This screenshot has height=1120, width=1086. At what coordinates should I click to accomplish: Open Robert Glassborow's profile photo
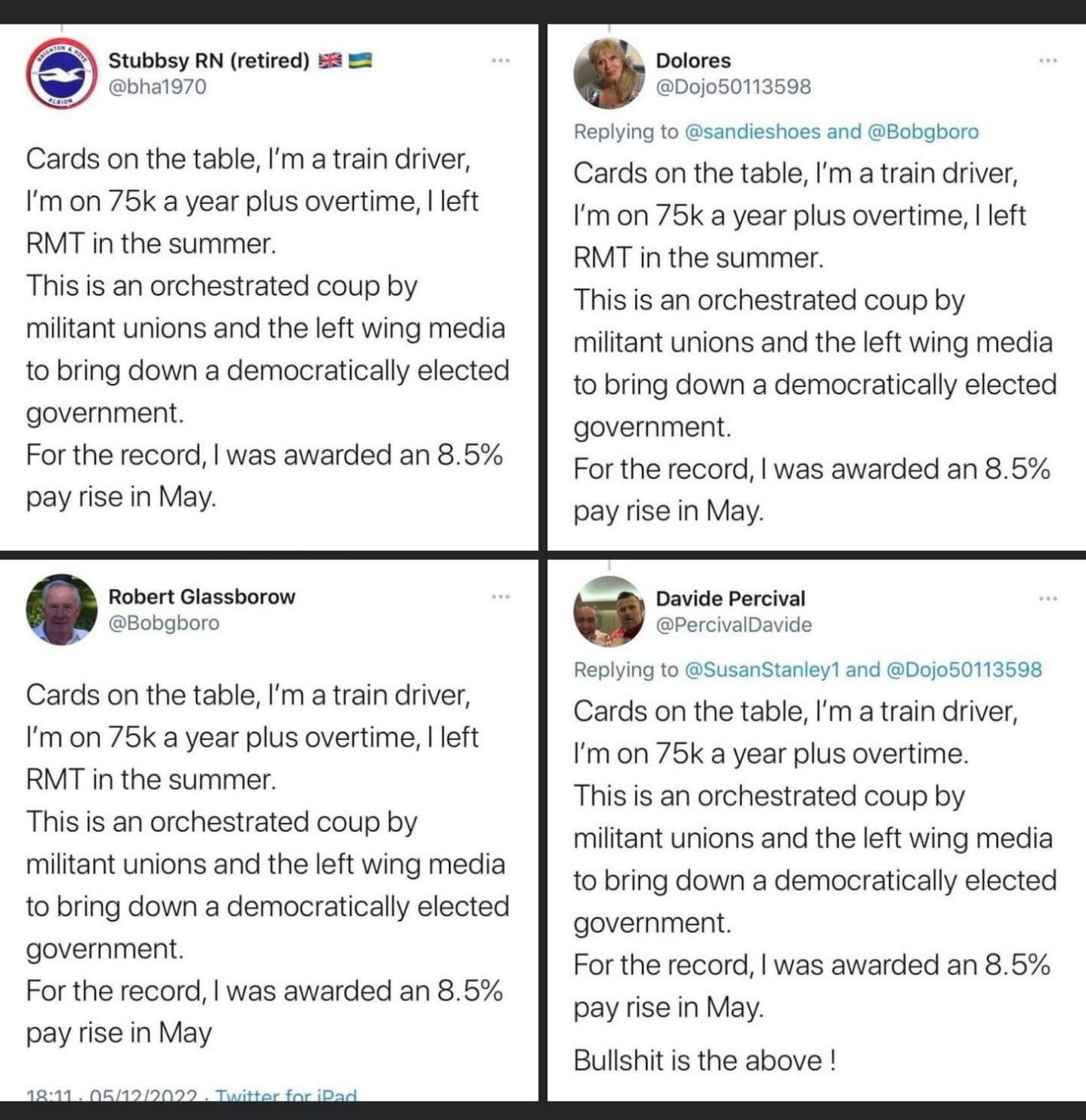click(x=61, y=610)
